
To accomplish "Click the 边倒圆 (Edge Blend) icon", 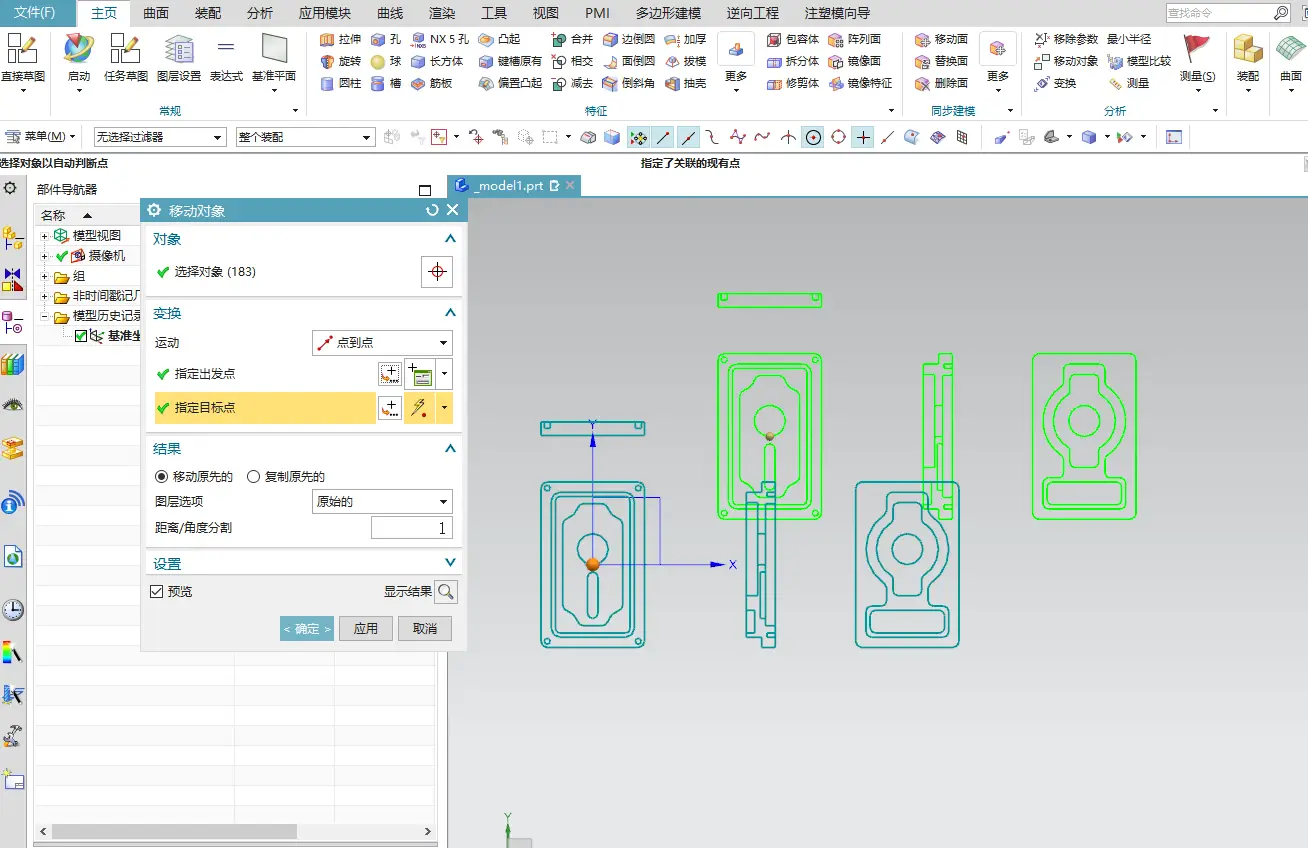I will 611,39.
